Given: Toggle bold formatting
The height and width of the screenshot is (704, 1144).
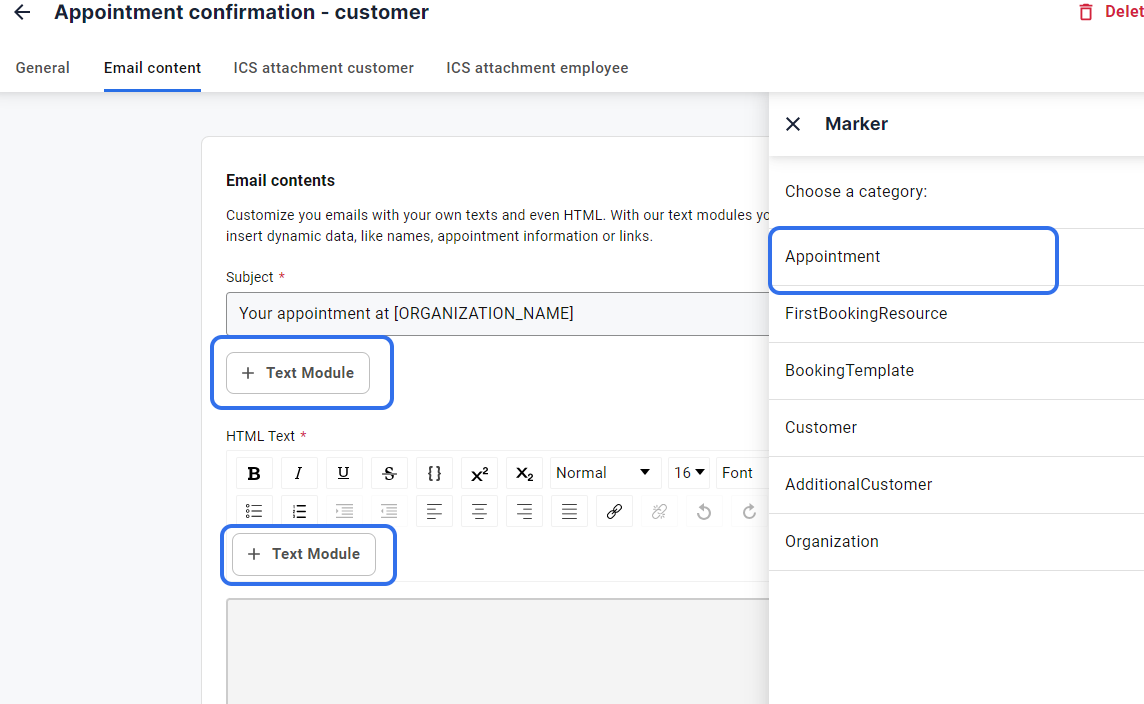Looking at the screenshot, I should pos(254,473).
